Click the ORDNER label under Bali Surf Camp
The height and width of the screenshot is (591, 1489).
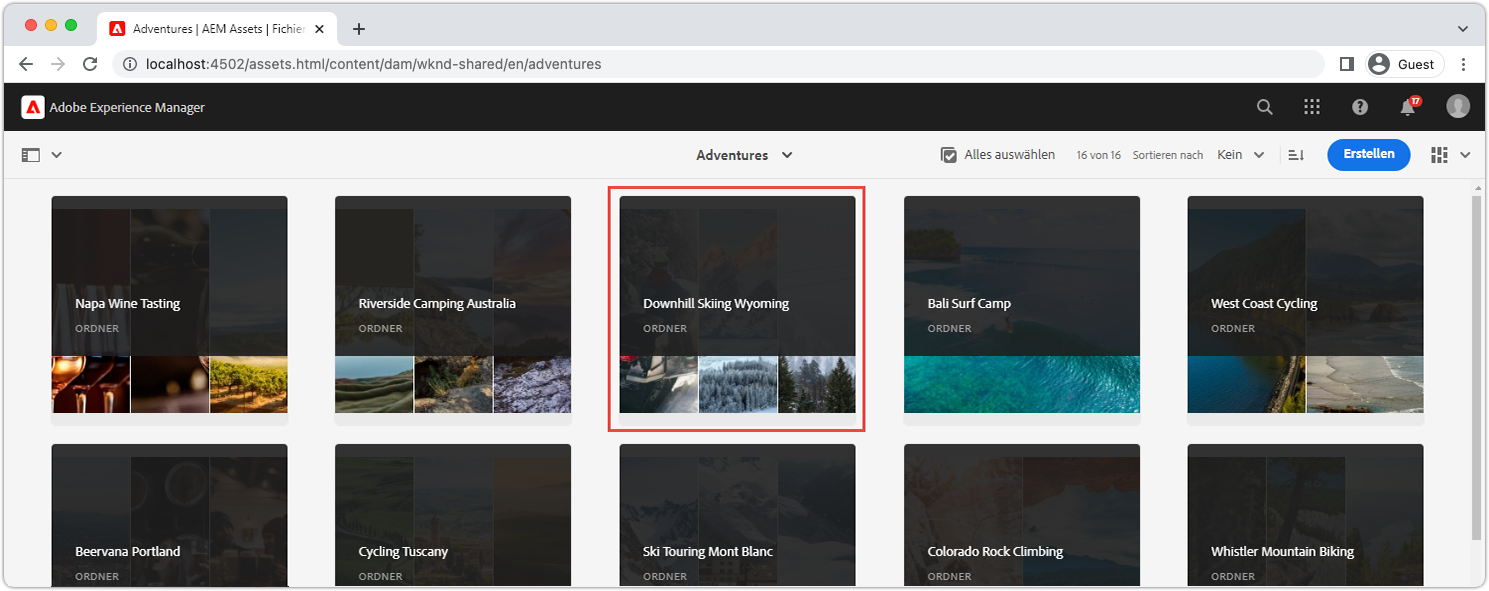tap(949, 328)
